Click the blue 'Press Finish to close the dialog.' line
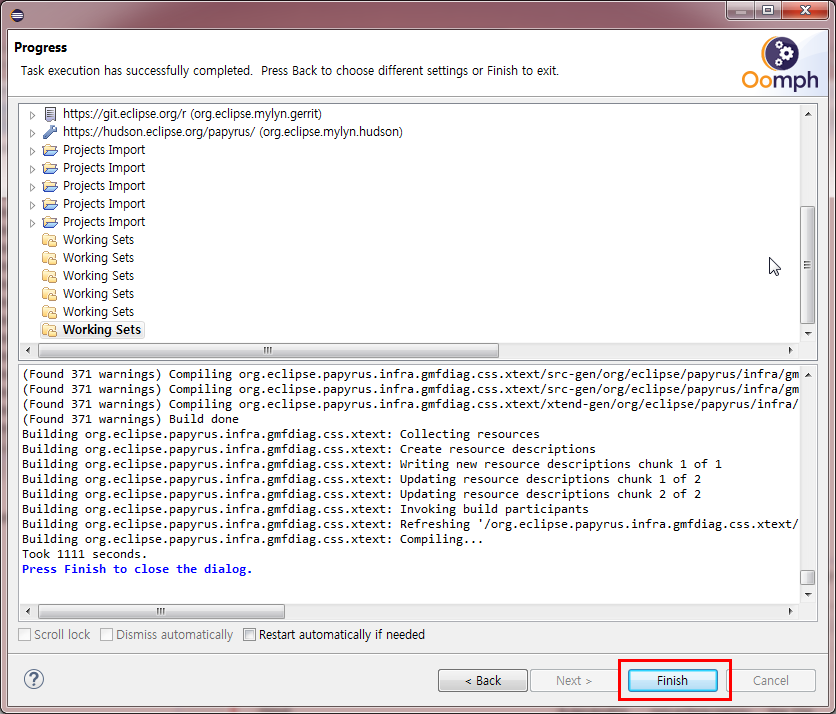836x714 pixels. click(137, 569)
